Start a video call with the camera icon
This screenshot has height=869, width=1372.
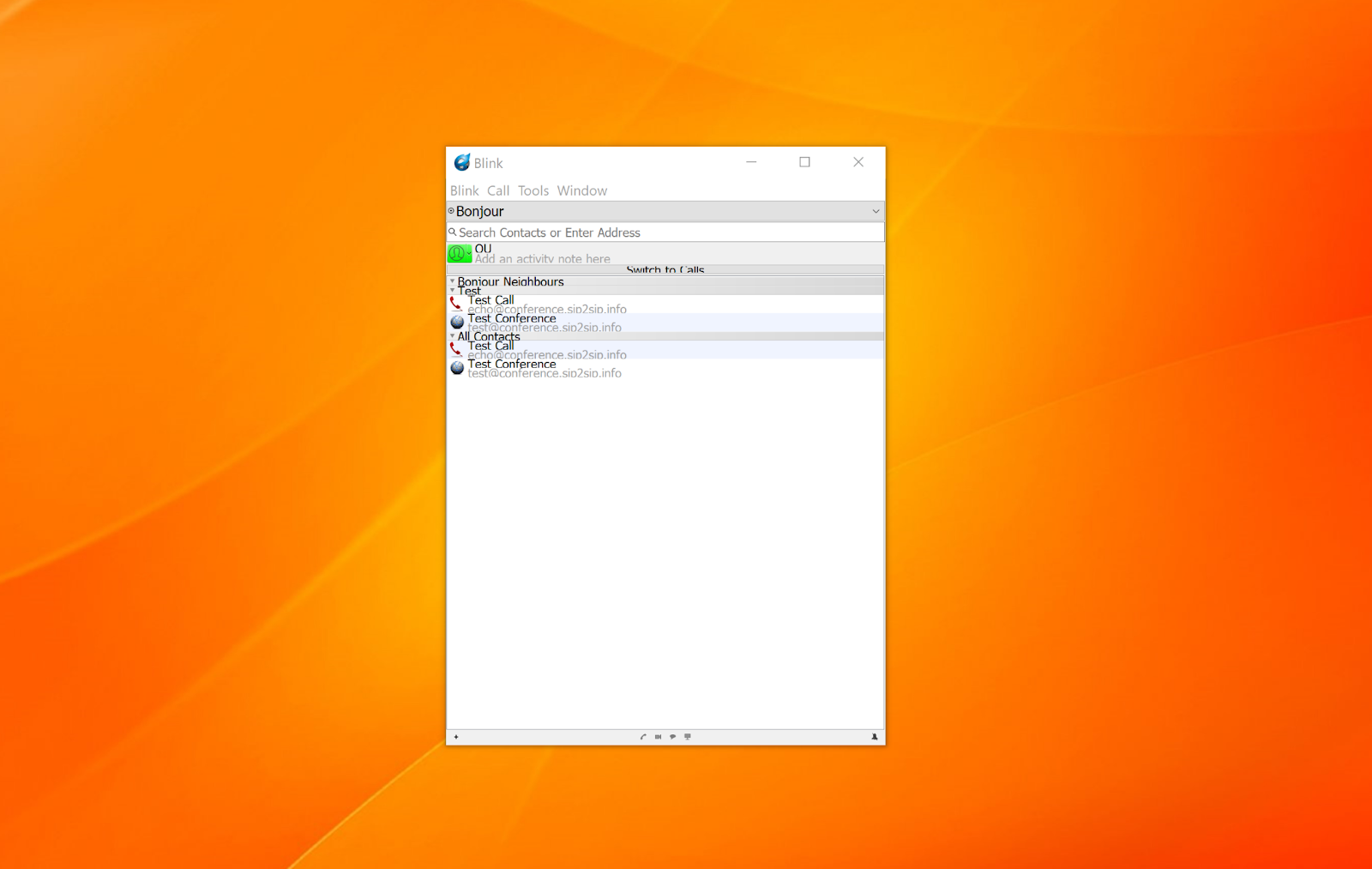pyautogui.click(x=659, y=737)
